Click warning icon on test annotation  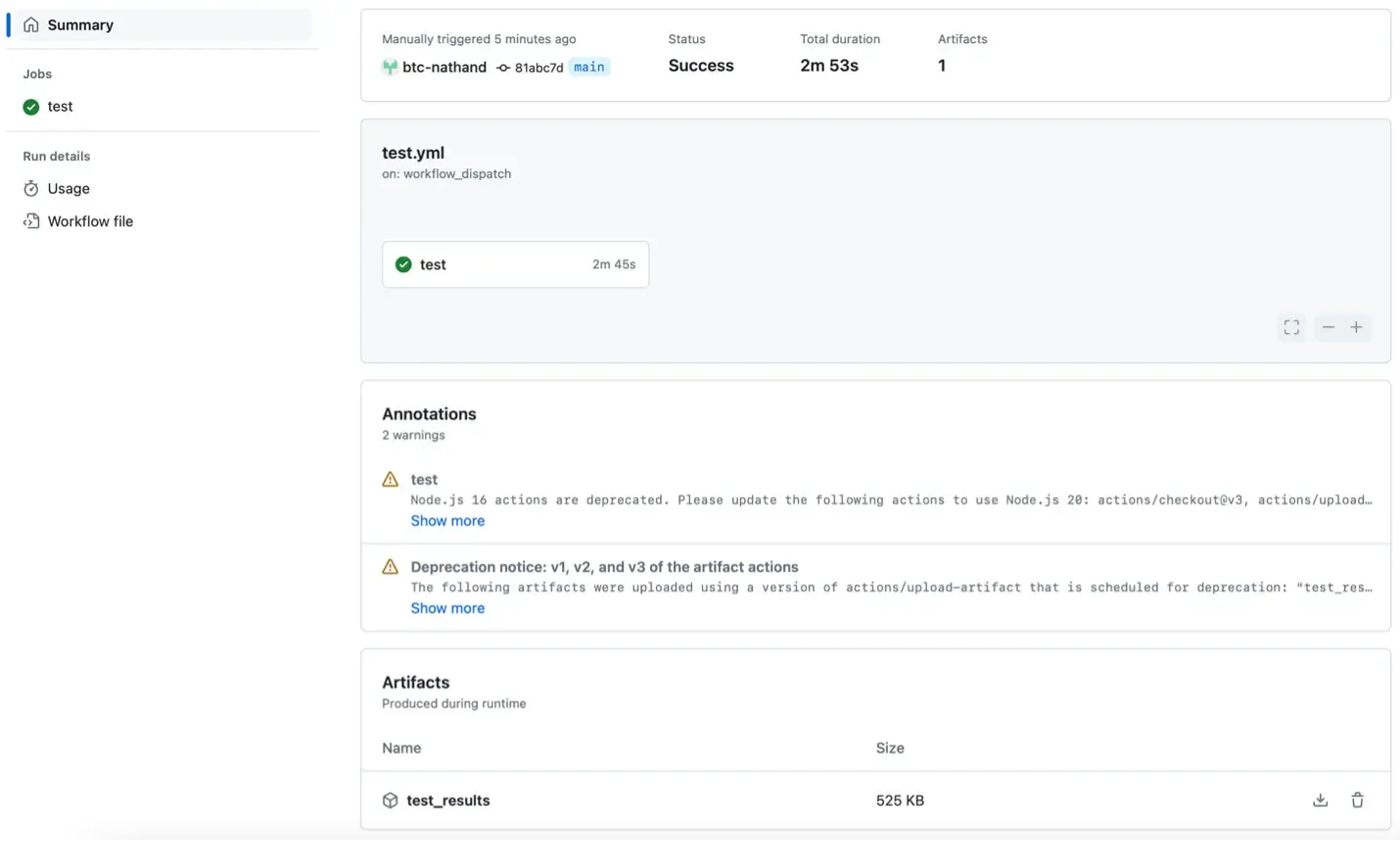(x=390, y=480)
